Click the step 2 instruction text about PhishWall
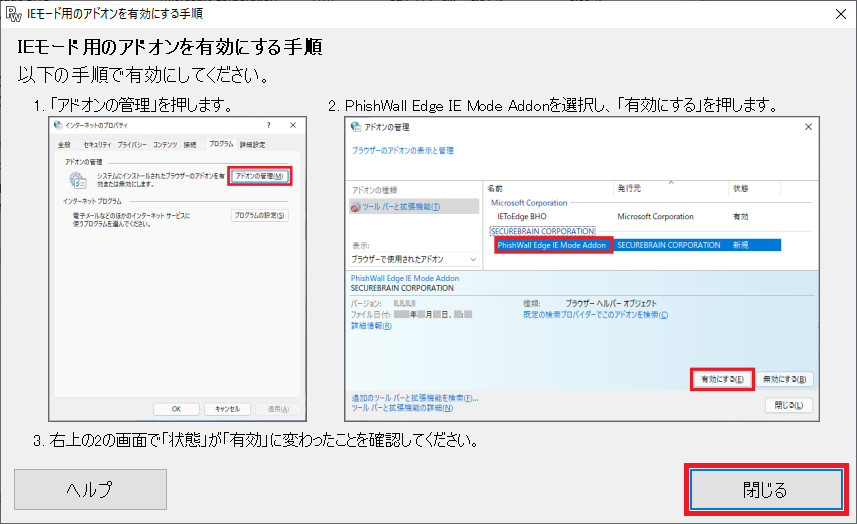The image size is (857, 524). pos(554,105)
